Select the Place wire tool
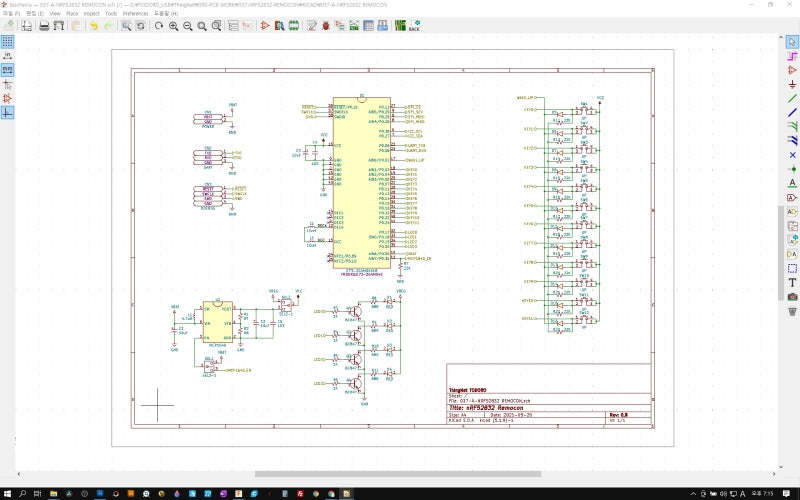This screenshot has width=800, height=500. (792, 98)
